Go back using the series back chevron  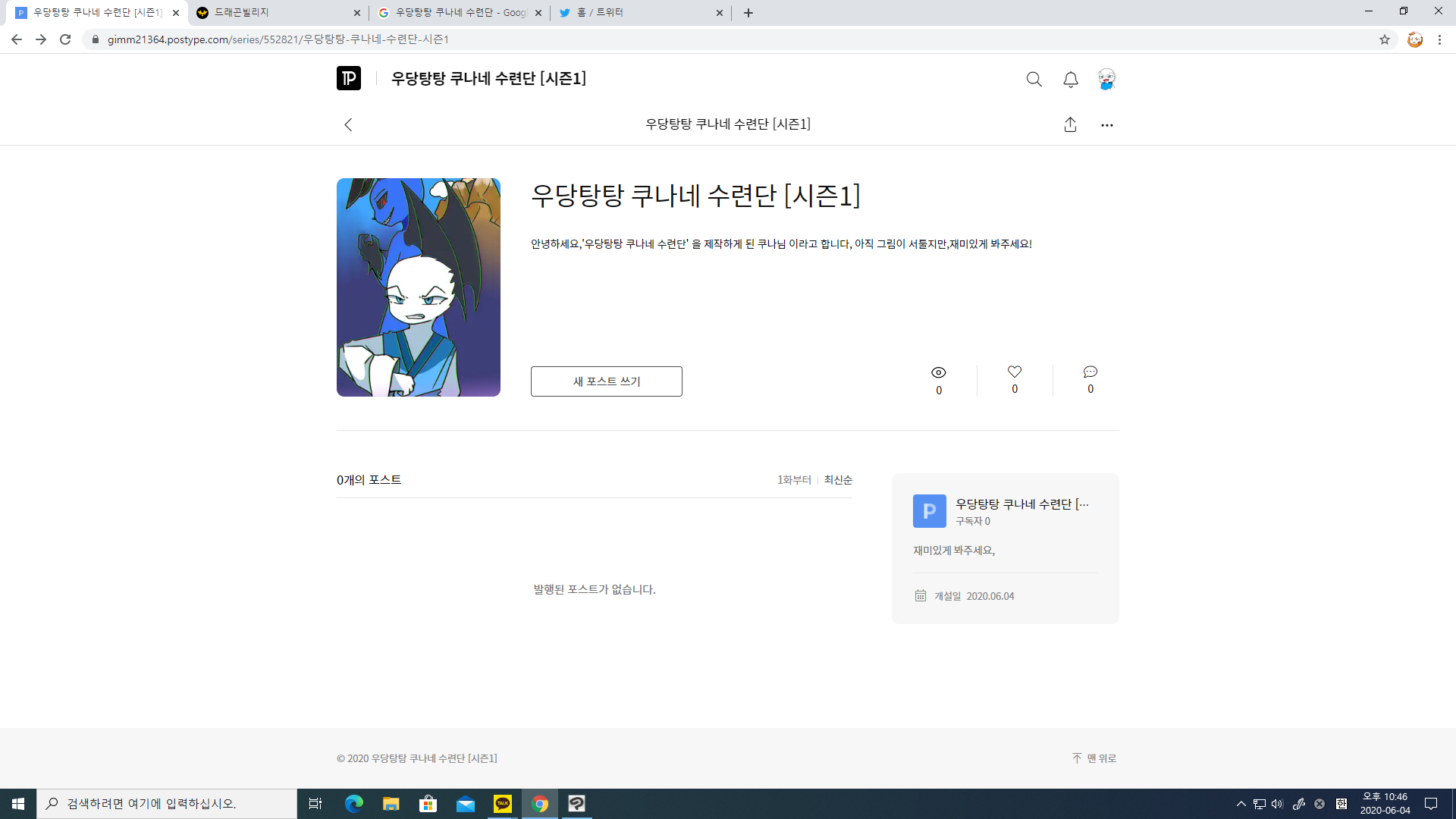pos(348,124)
